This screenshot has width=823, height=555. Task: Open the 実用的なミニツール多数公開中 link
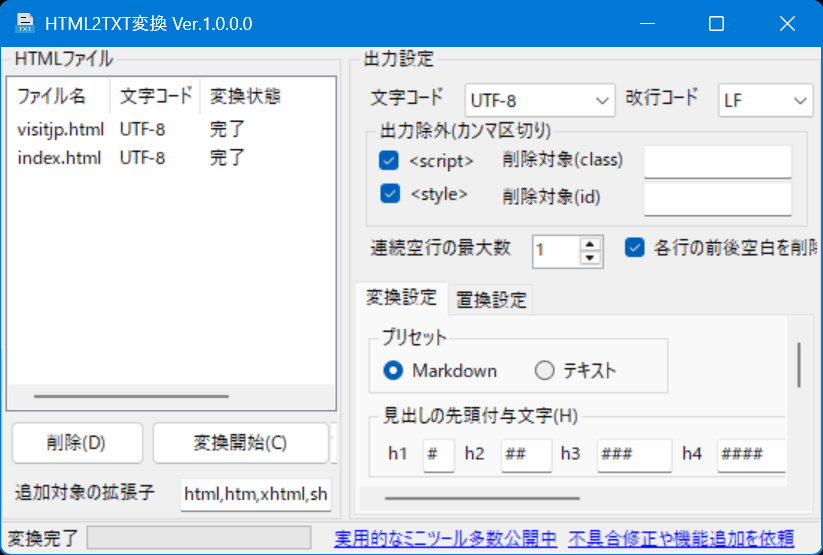click(x=447, y=538)
